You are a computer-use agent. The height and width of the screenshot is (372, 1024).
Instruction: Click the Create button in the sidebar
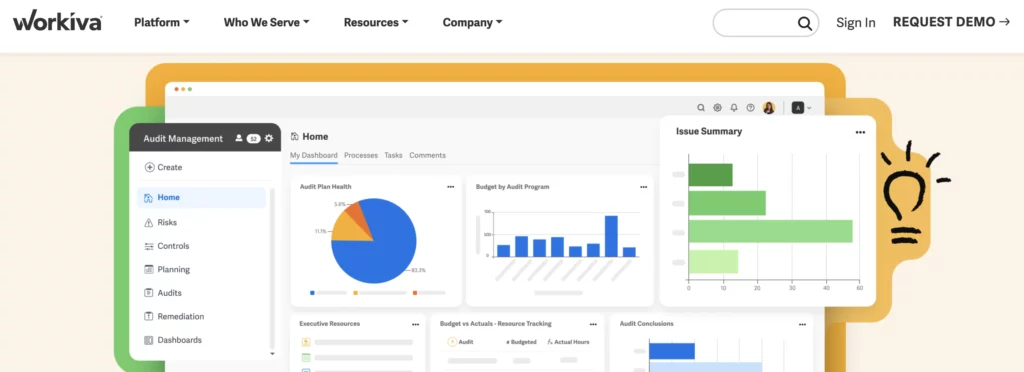pyautogui.click(x=163, y=167)
